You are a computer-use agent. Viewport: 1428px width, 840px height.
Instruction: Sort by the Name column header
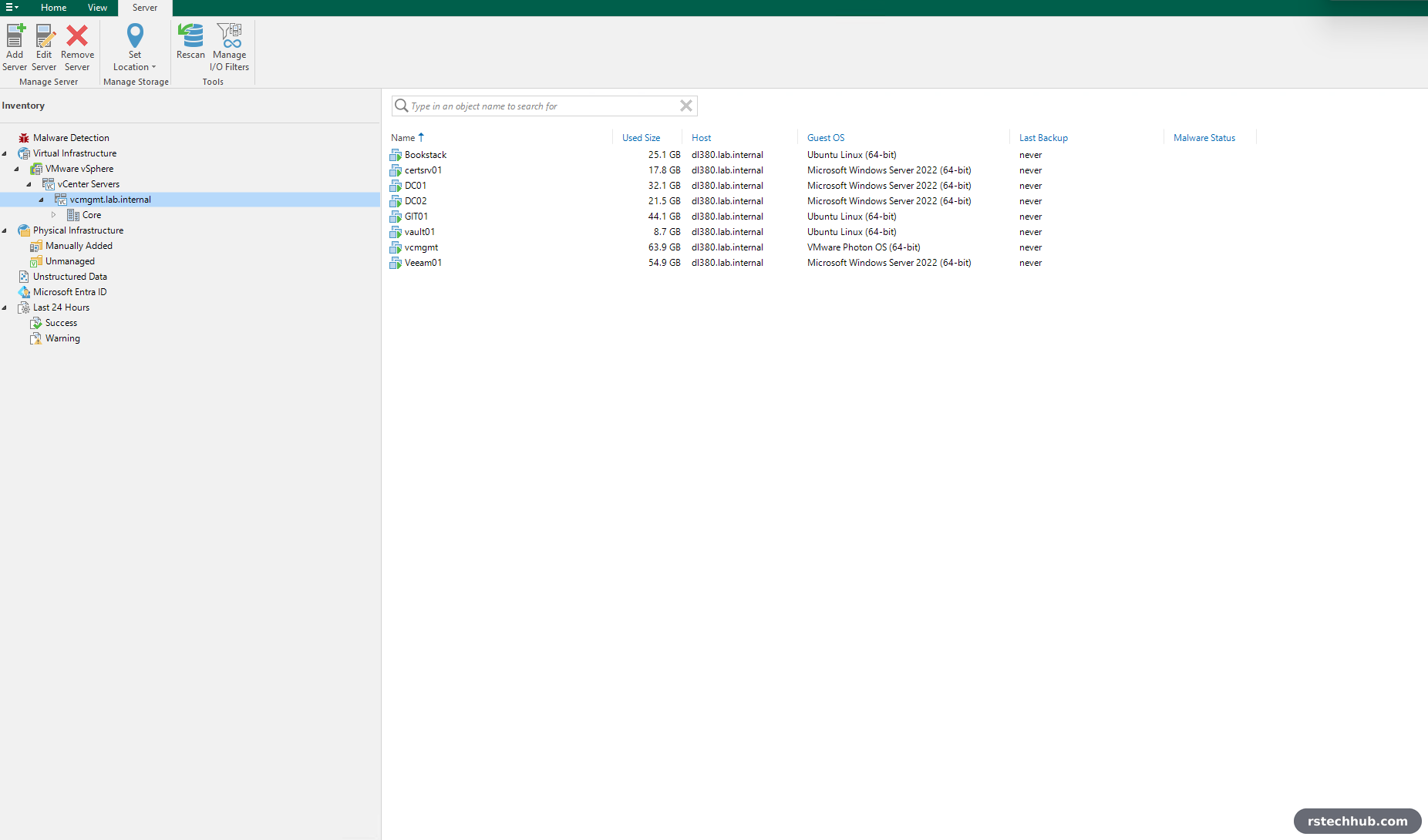(x=402, y=138)
